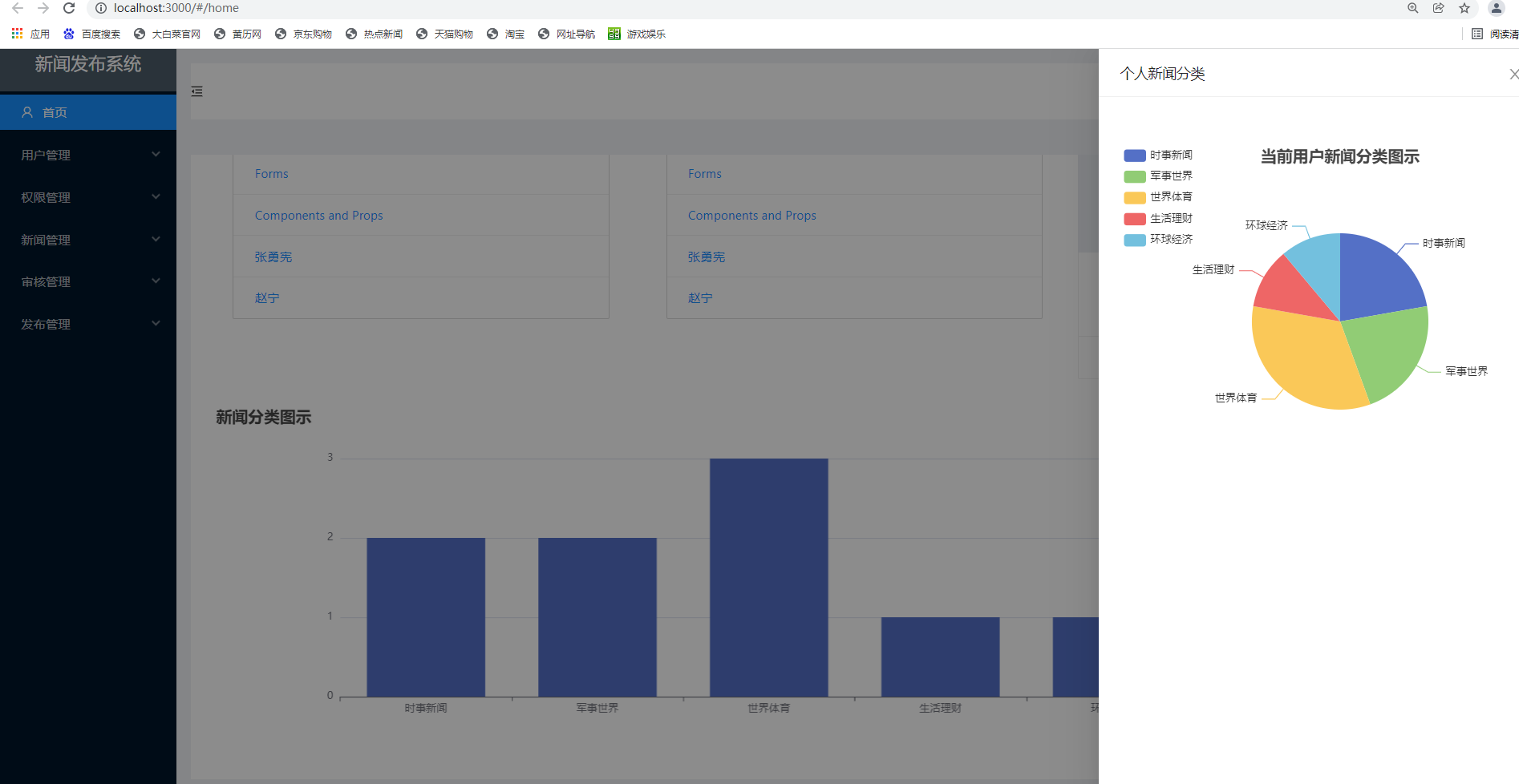Toggle the 时事新闻 legend swatch
1519x784 pixels.
(1134, 156)
